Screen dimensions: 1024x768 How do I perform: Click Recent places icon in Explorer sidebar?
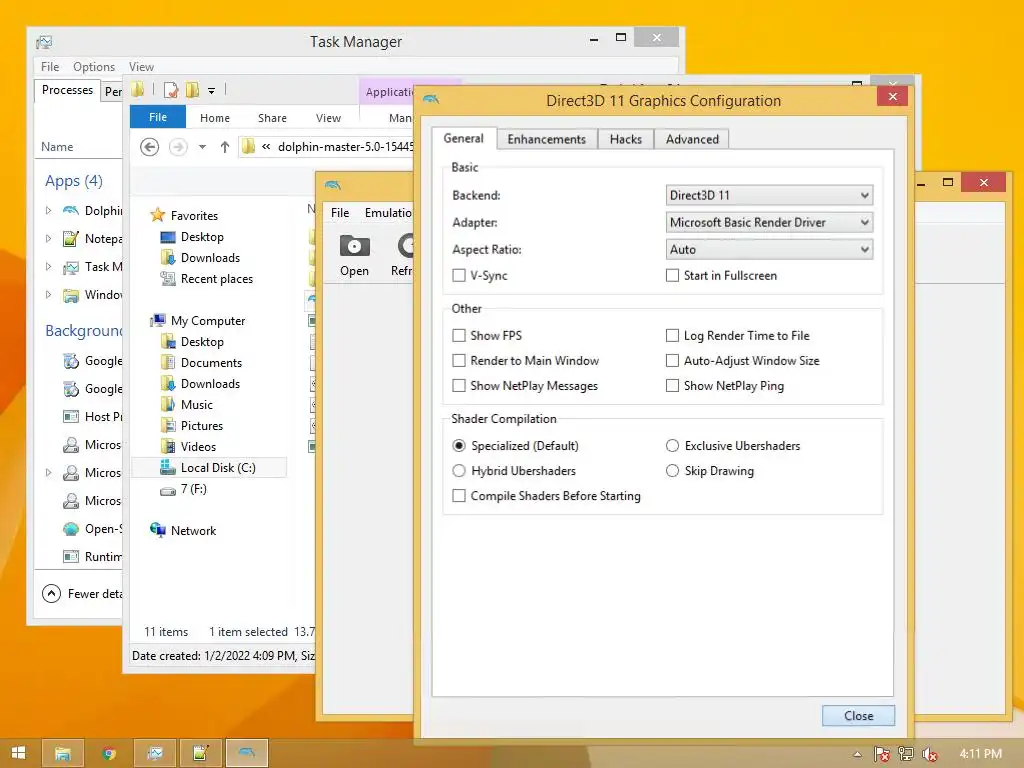click(168, 279)
